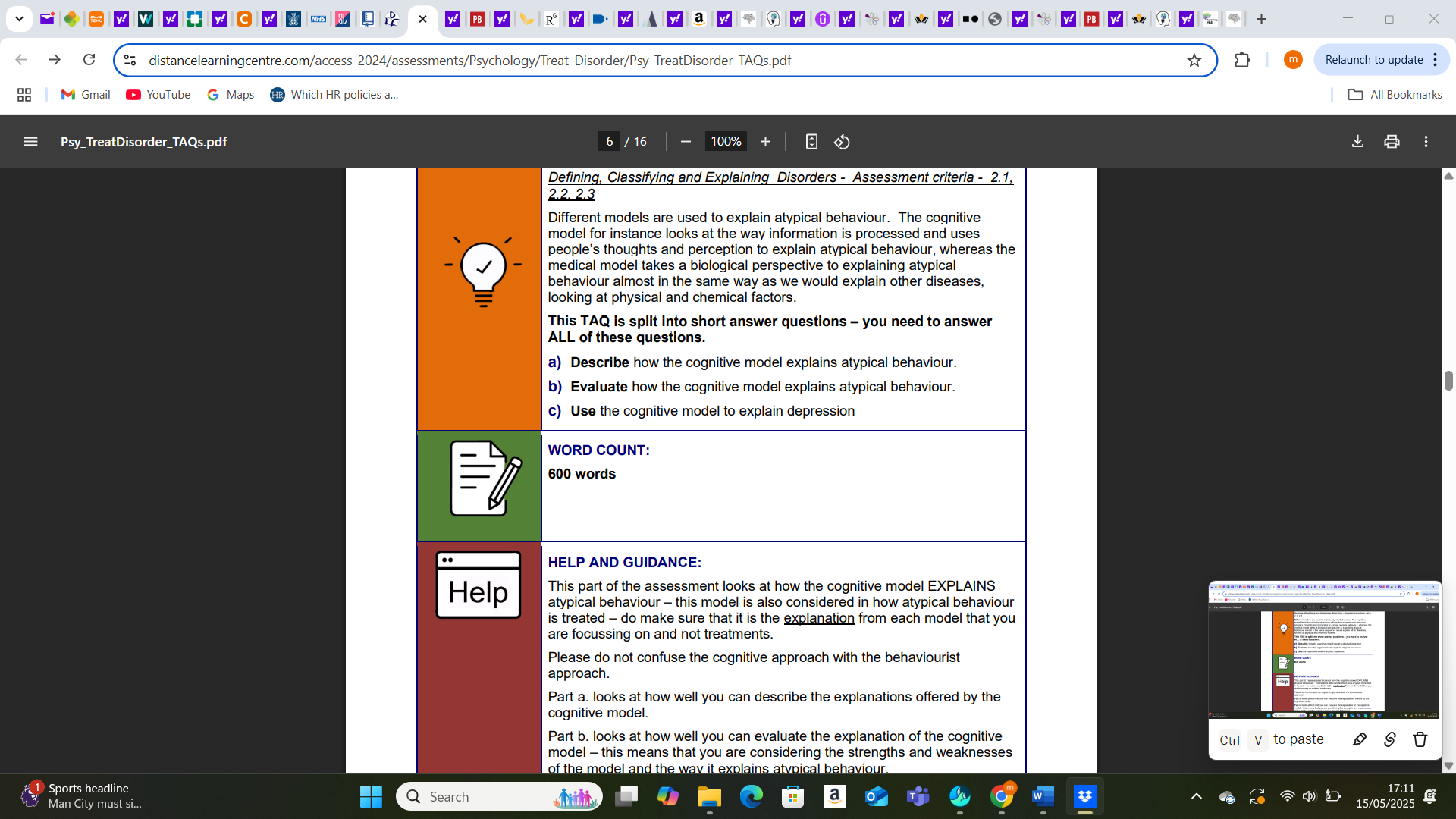This screenshot has width=1456, height=819.
Task: Mute the system volume
Action: point(1310,796)
